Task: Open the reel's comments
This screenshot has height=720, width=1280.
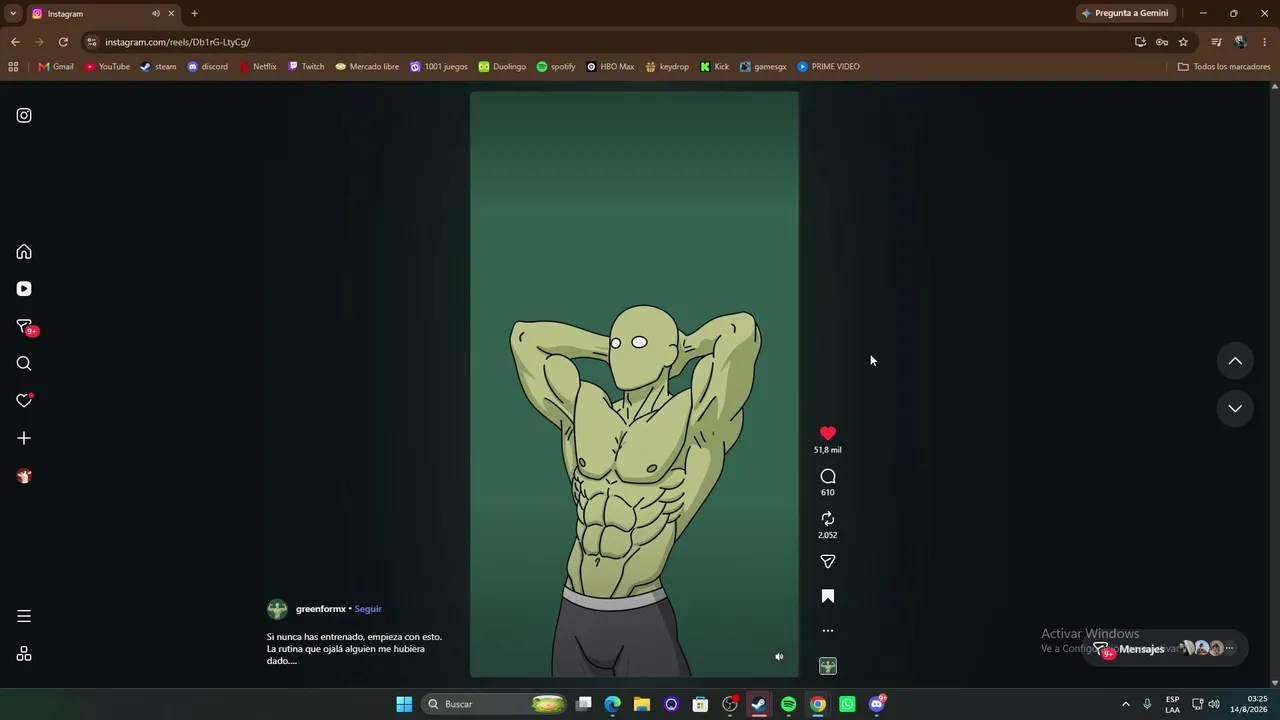Action: click(x=828, y=476)
